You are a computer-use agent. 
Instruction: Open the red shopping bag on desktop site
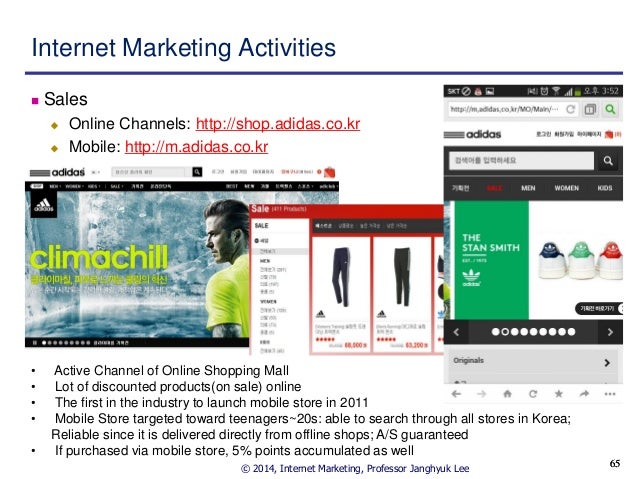[330, 172]
